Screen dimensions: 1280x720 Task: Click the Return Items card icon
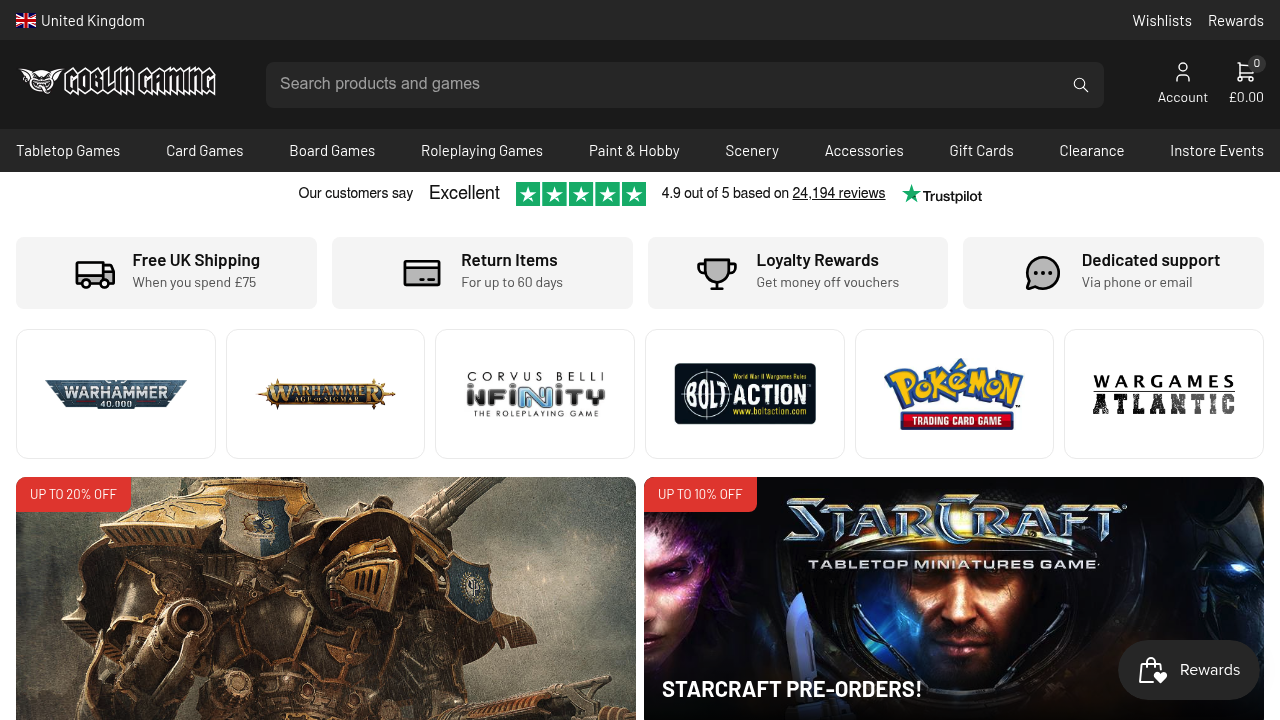pos(422,273)
